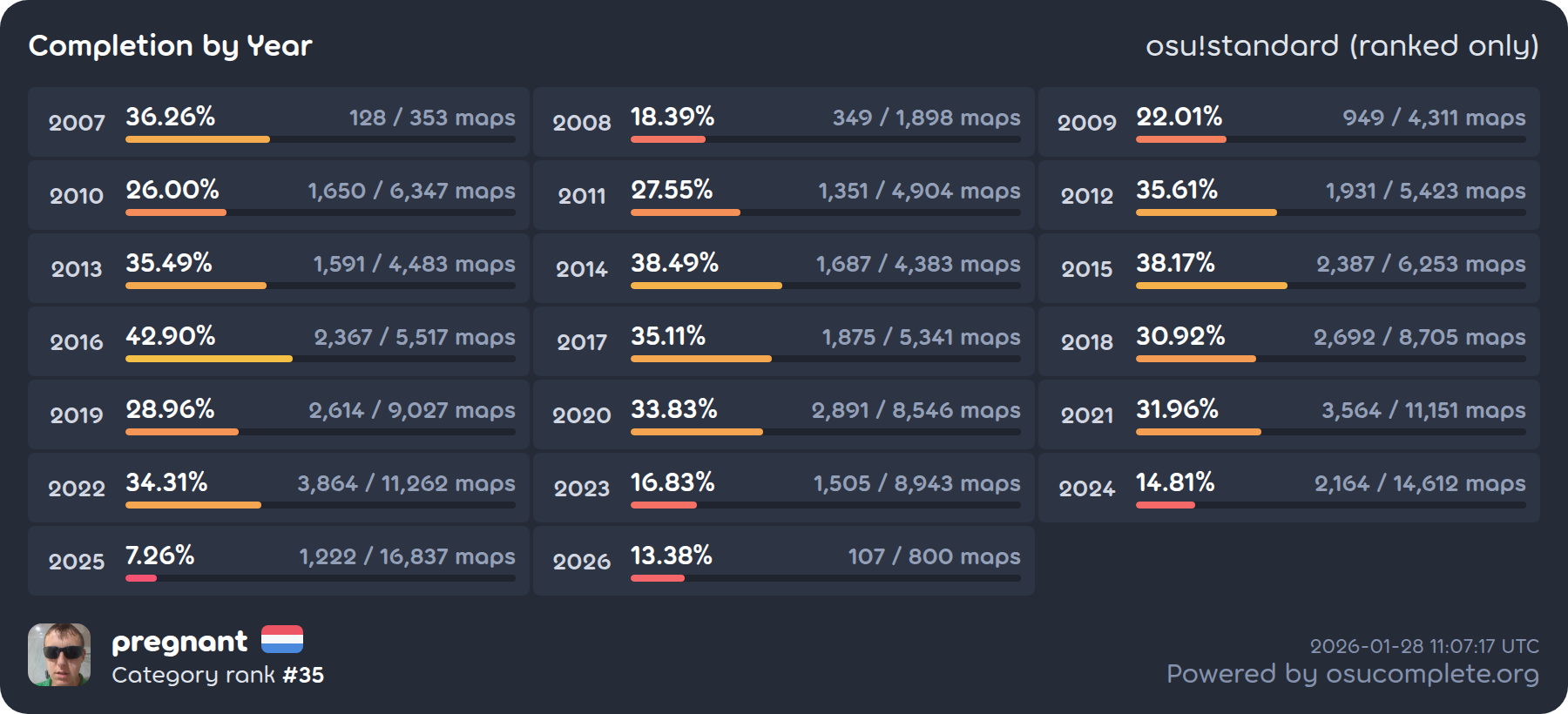Click the 2025 completion progress bar
Image resolution: width=1568 pixels, height=714 pixels.
pyautogui.click(x=320, y=578)
